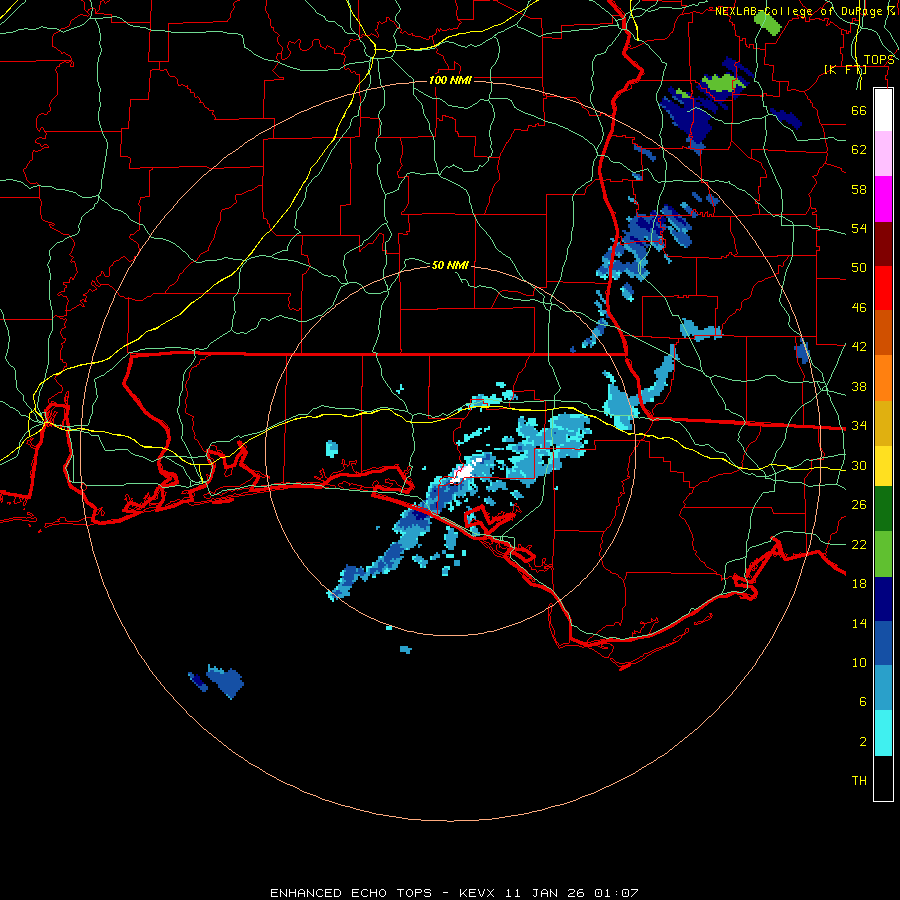Click the navy blue legend swatch
Viewport: 900px width, 900px height.
tap(883, 599)
